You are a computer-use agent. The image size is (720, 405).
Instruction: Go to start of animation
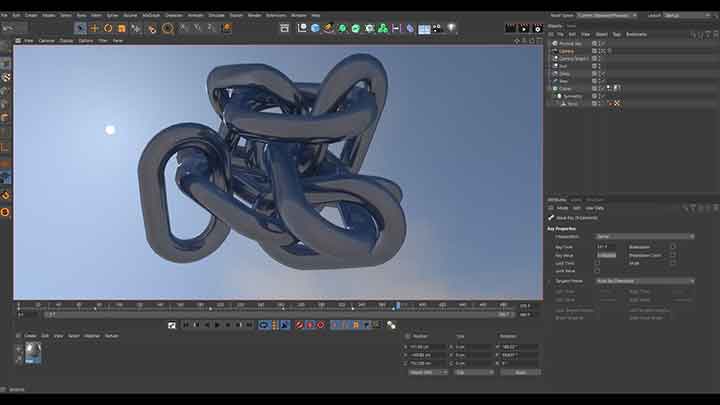click(186, 325)
